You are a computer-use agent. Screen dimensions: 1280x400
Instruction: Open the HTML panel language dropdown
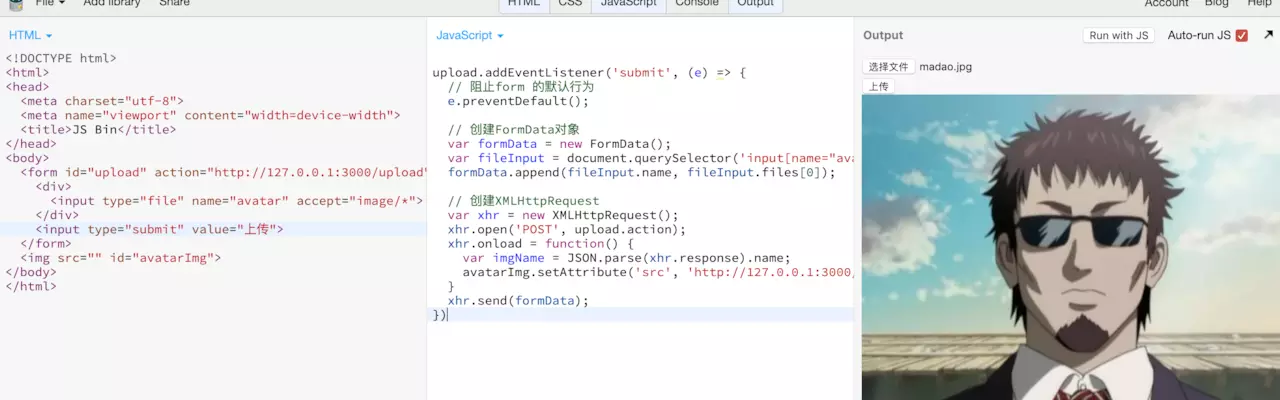[x=30, y=35]
